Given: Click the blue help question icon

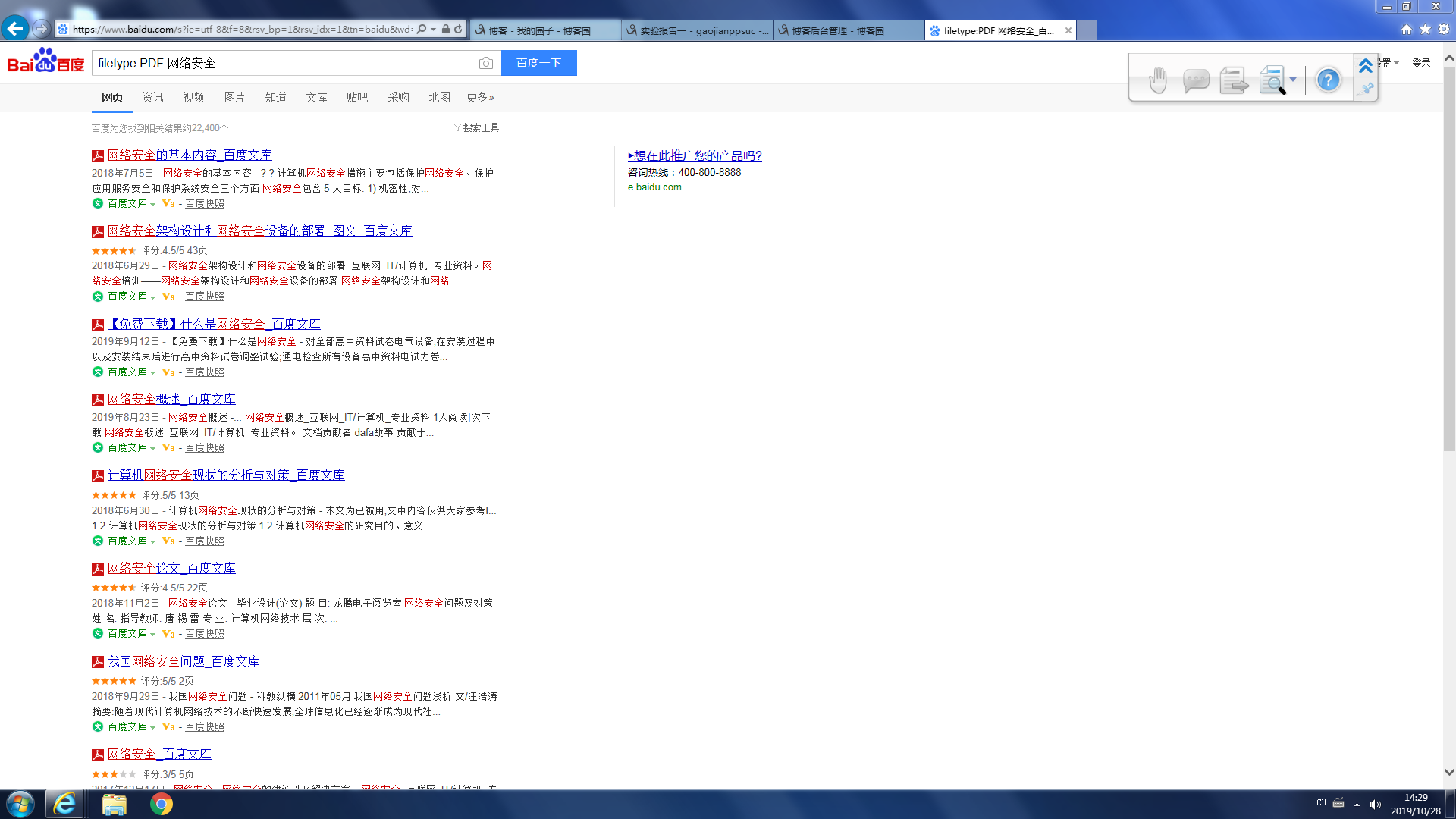Looking at the screenshot, I should point(1328,80).
